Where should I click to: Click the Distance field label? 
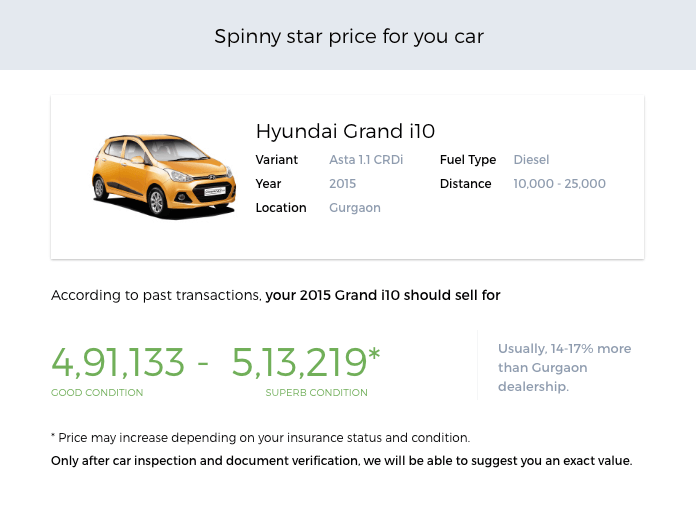coord(465,184)
